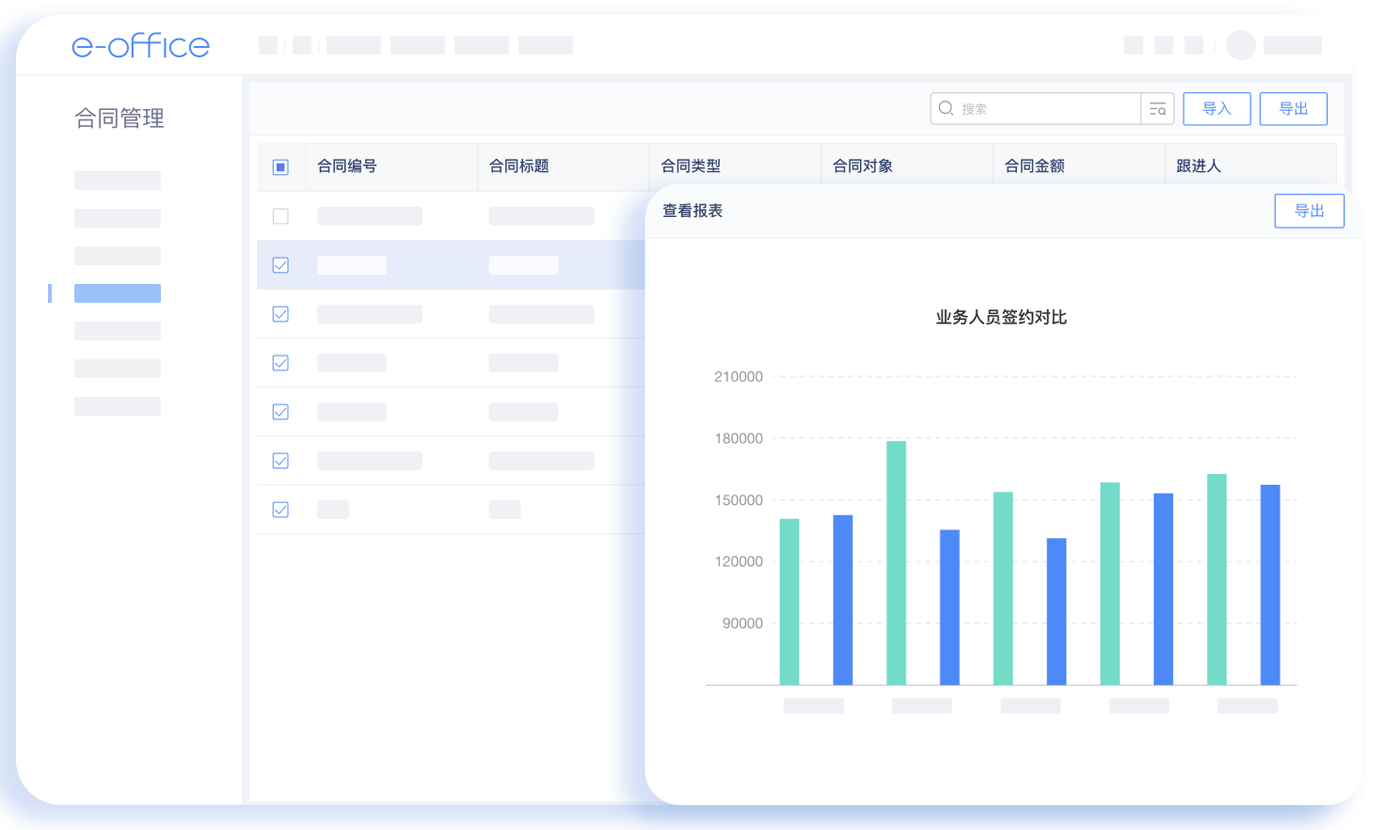Uncheck the checkbox in the highlighted row

point(281,265)
